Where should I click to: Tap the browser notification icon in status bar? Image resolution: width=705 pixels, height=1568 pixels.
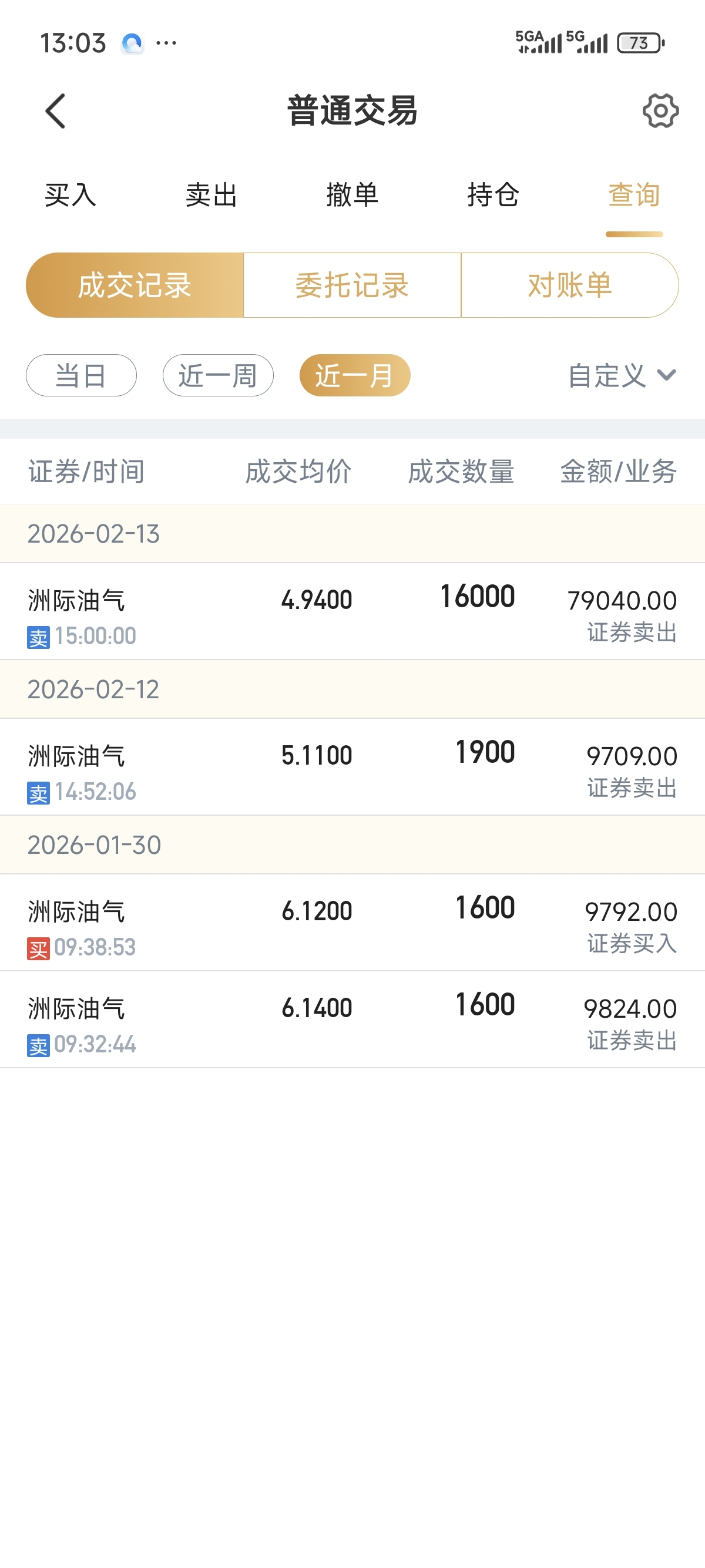tap(132, 43)
